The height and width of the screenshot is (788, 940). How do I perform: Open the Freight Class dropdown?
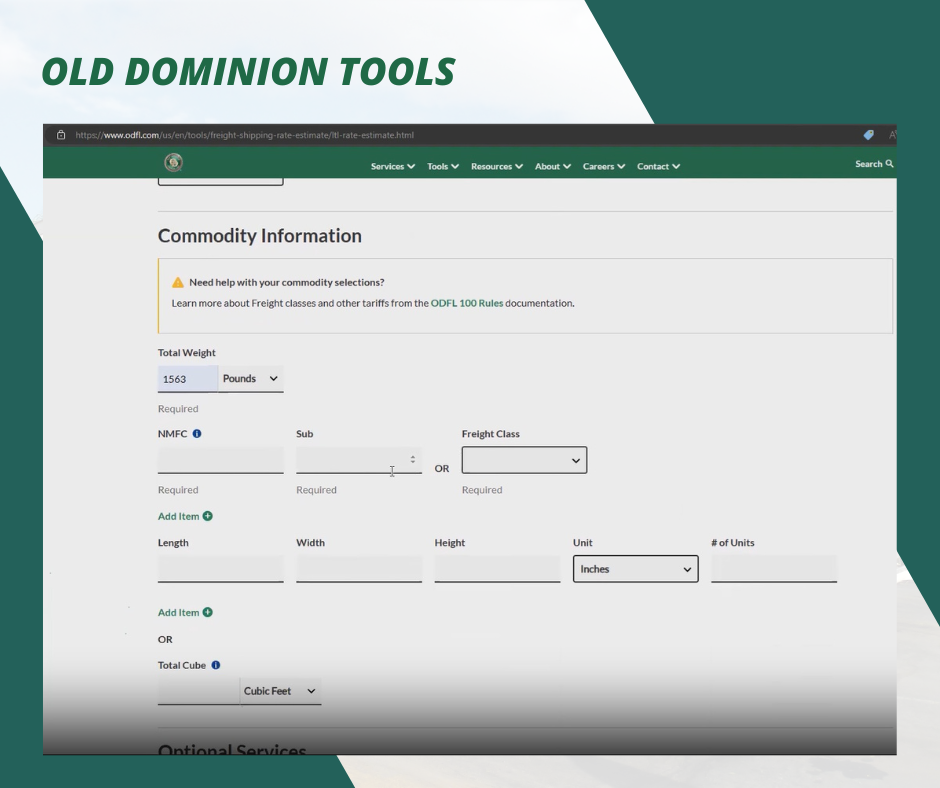[525, 460]
